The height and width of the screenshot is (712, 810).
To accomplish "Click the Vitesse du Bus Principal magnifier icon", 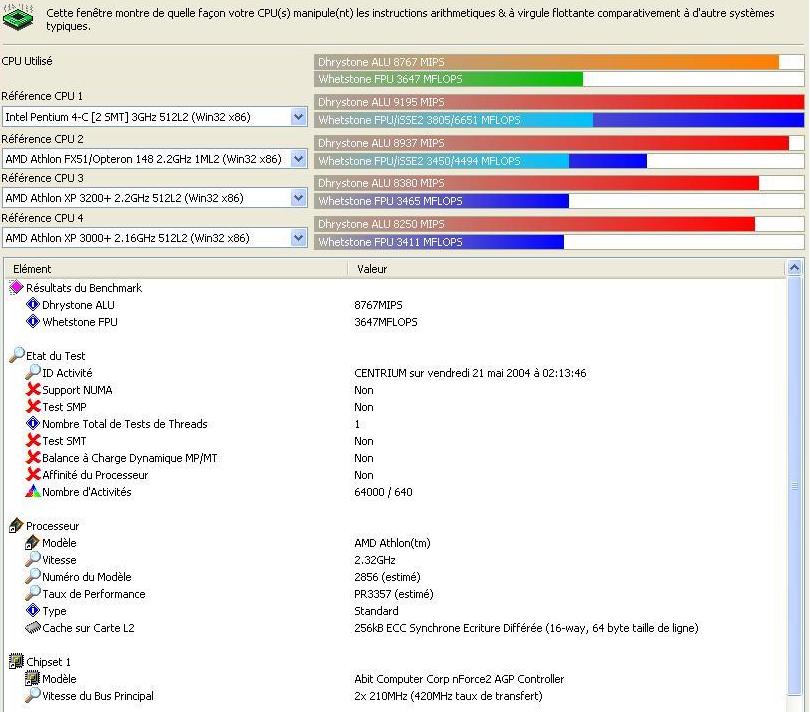I will 33,695.
